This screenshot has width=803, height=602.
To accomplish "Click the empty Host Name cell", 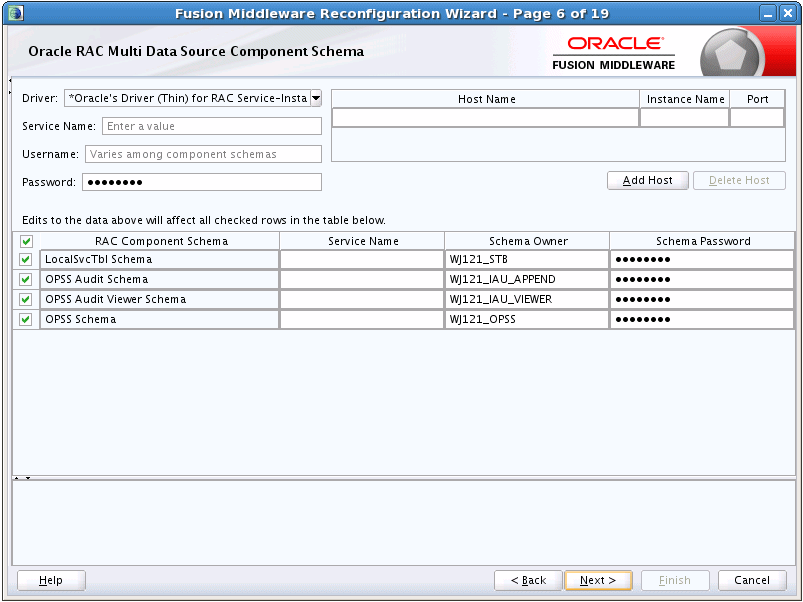I will click(x=485, y=118).
